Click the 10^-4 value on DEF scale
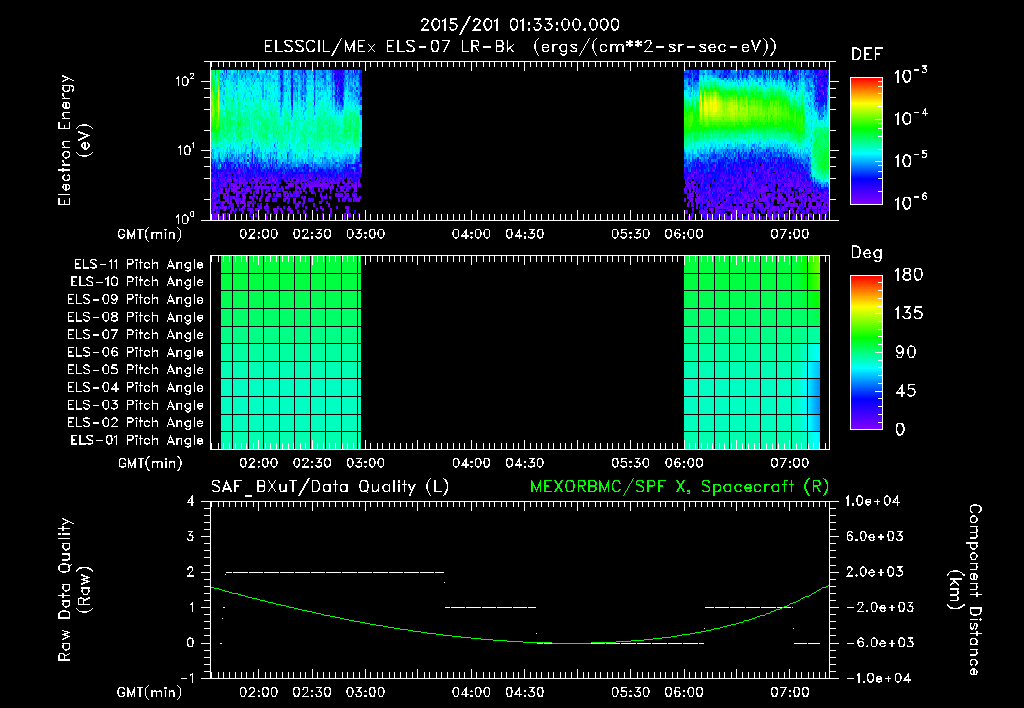 [910, 118]
